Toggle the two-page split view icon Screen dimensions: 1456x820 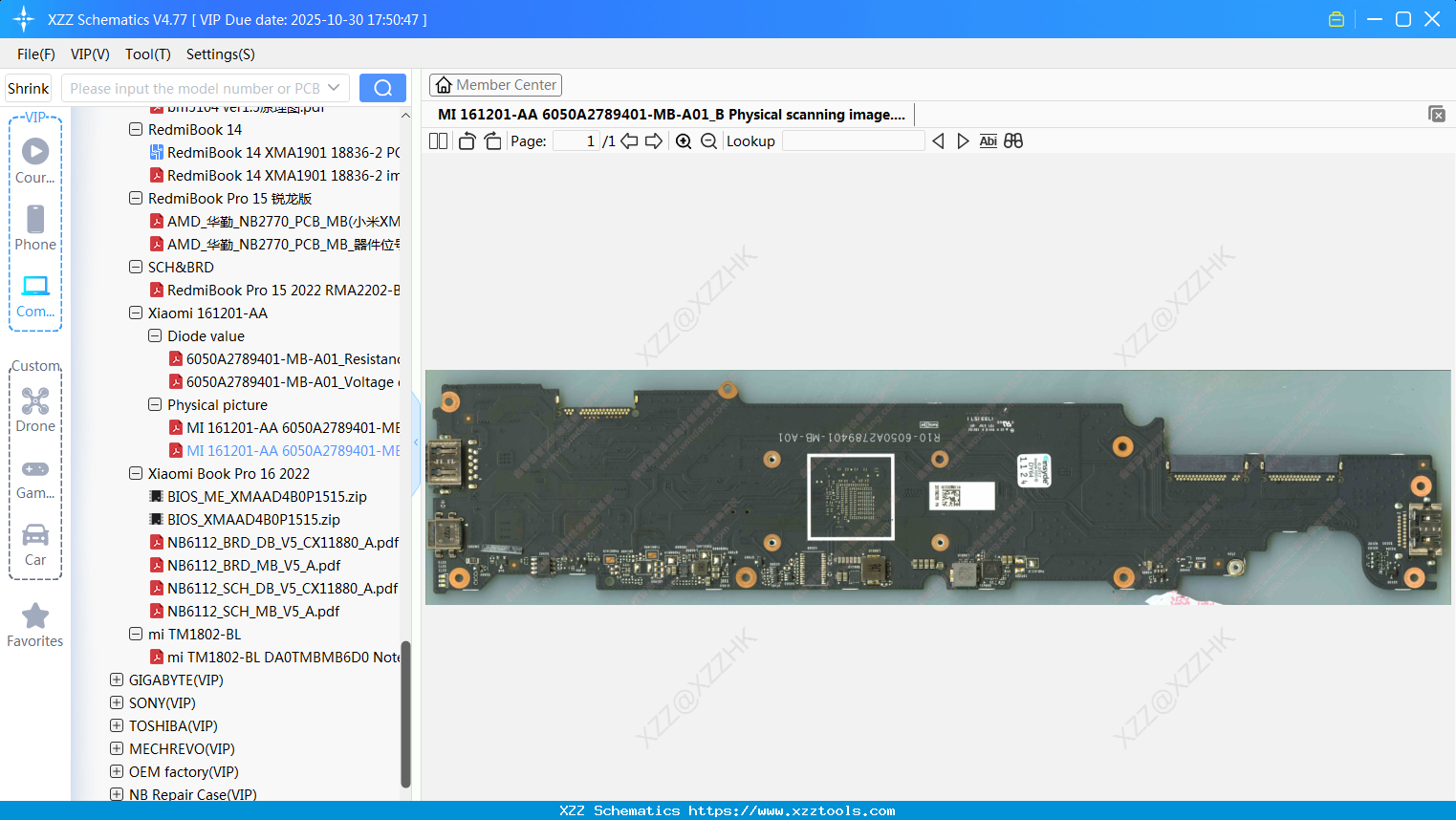click(439, 141)
